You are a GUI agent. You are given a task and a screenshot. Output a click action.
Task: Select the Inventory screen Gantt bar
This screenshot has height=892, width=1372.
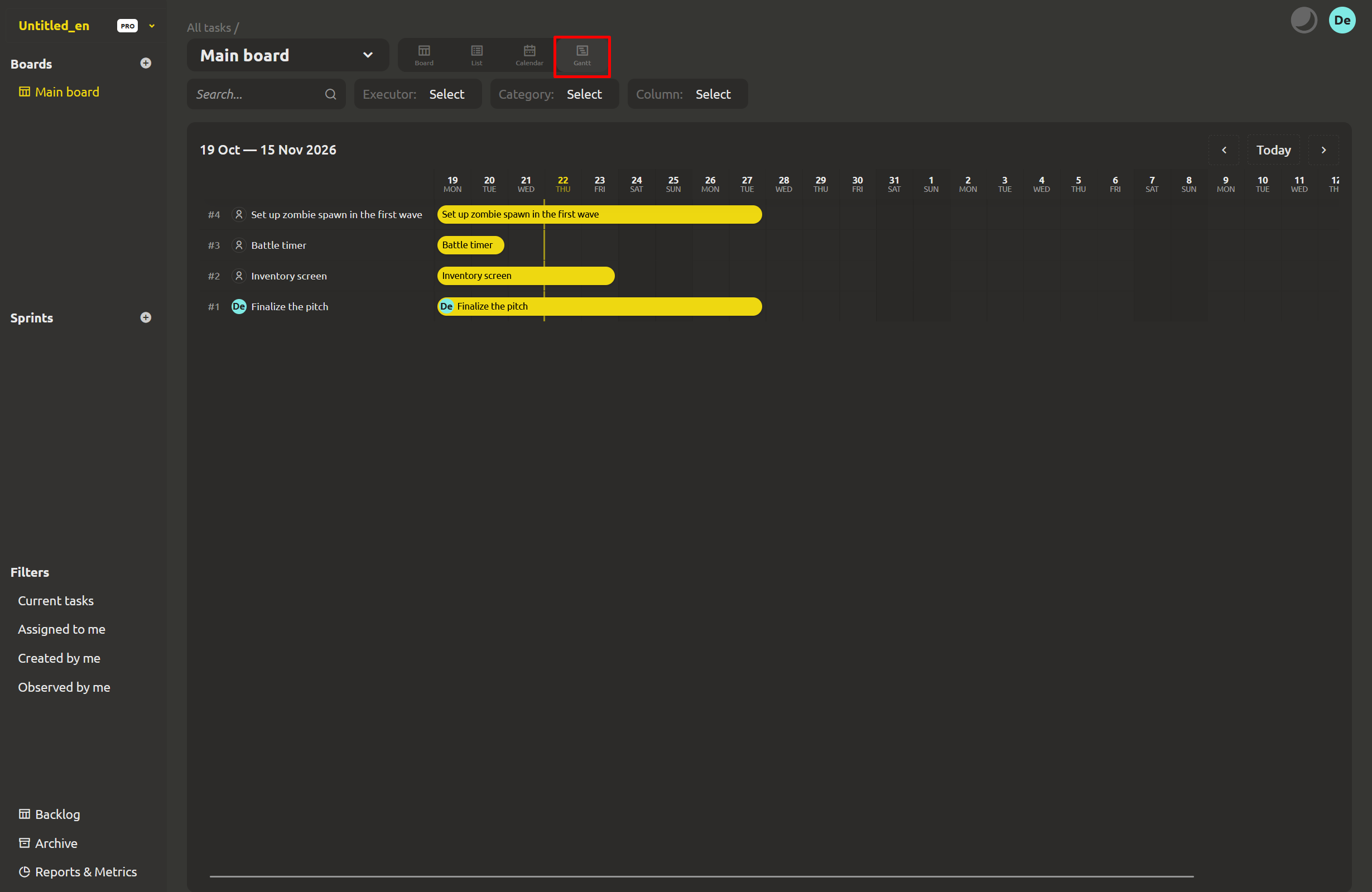(526, 276)
